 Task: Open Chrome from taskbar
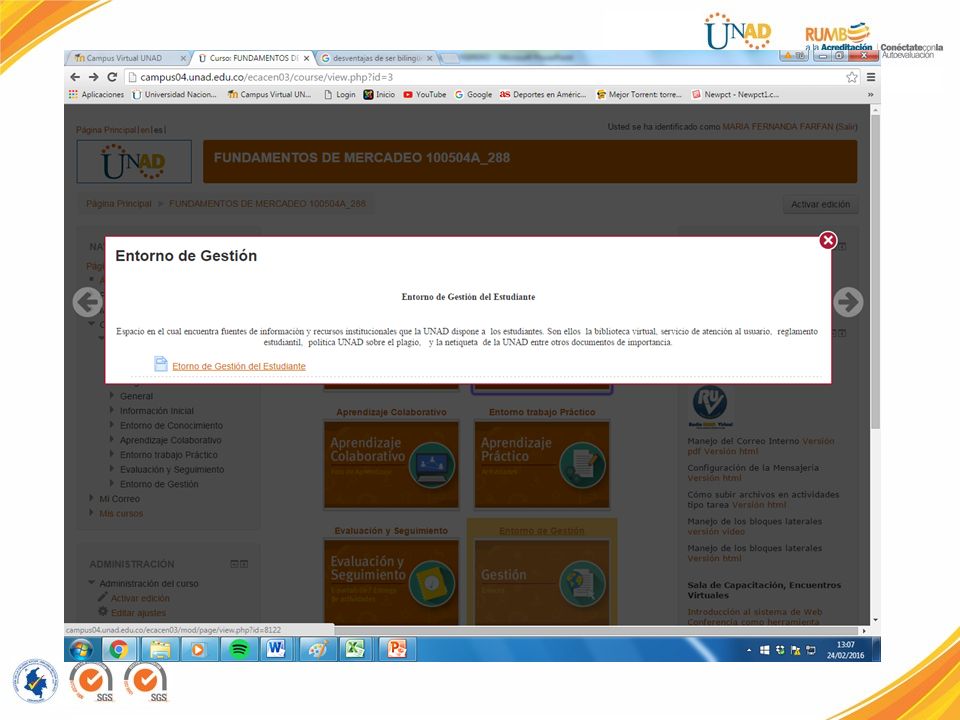(119, 650)
